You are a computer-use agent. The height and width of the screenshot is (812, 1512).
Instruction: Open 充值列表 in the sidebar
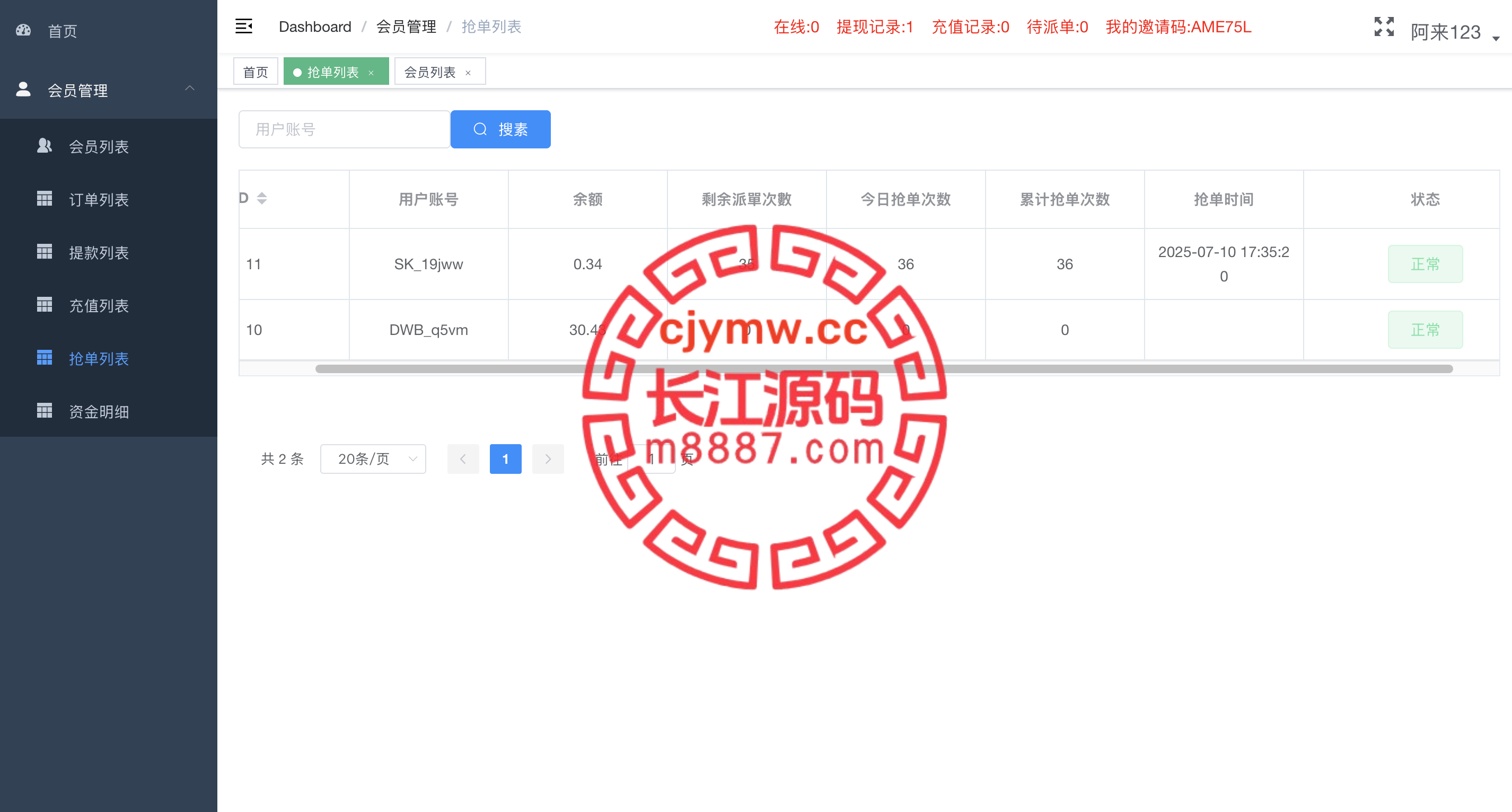(109, 305)
